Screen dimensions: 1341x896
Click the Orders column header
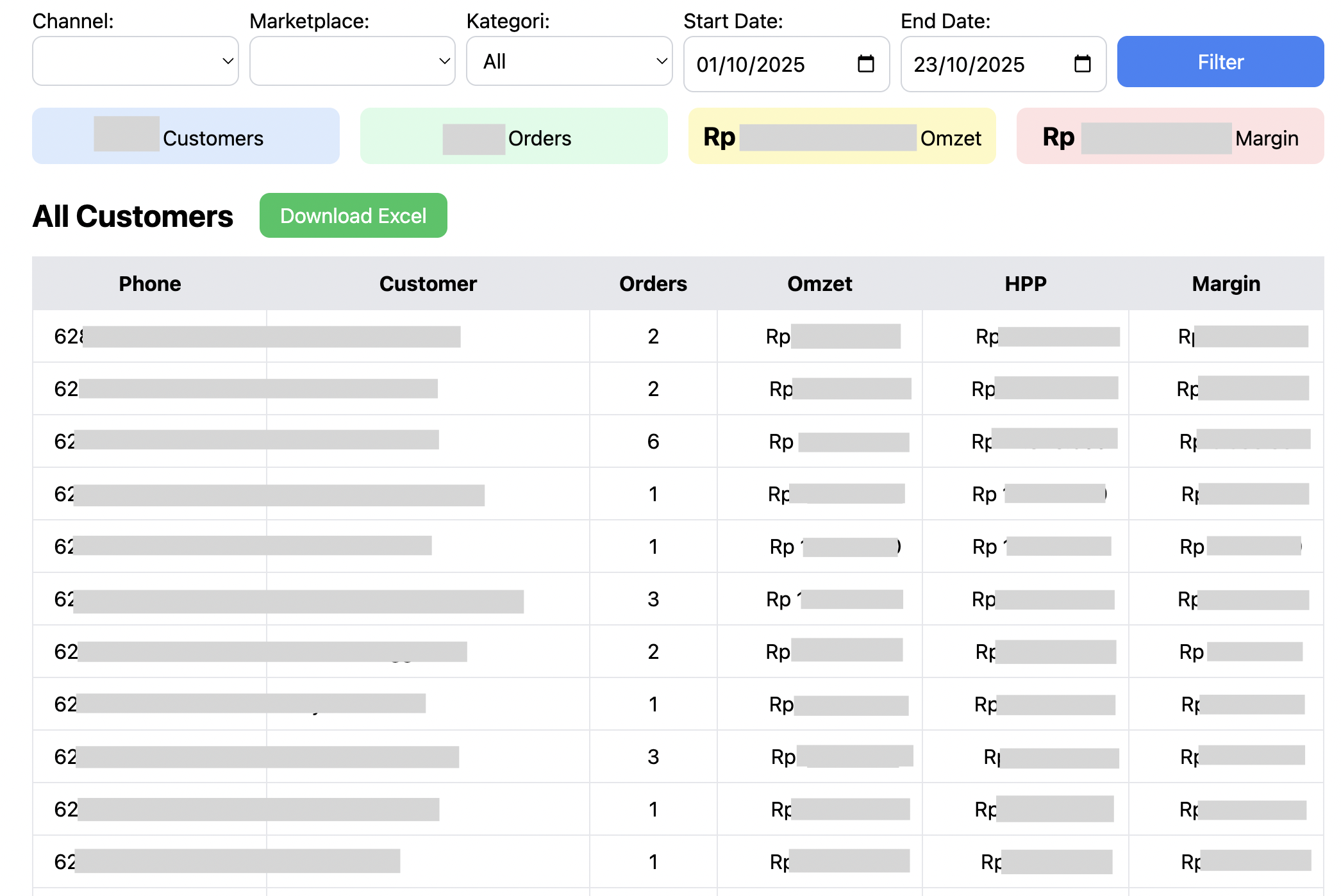[x=653, y=283]
